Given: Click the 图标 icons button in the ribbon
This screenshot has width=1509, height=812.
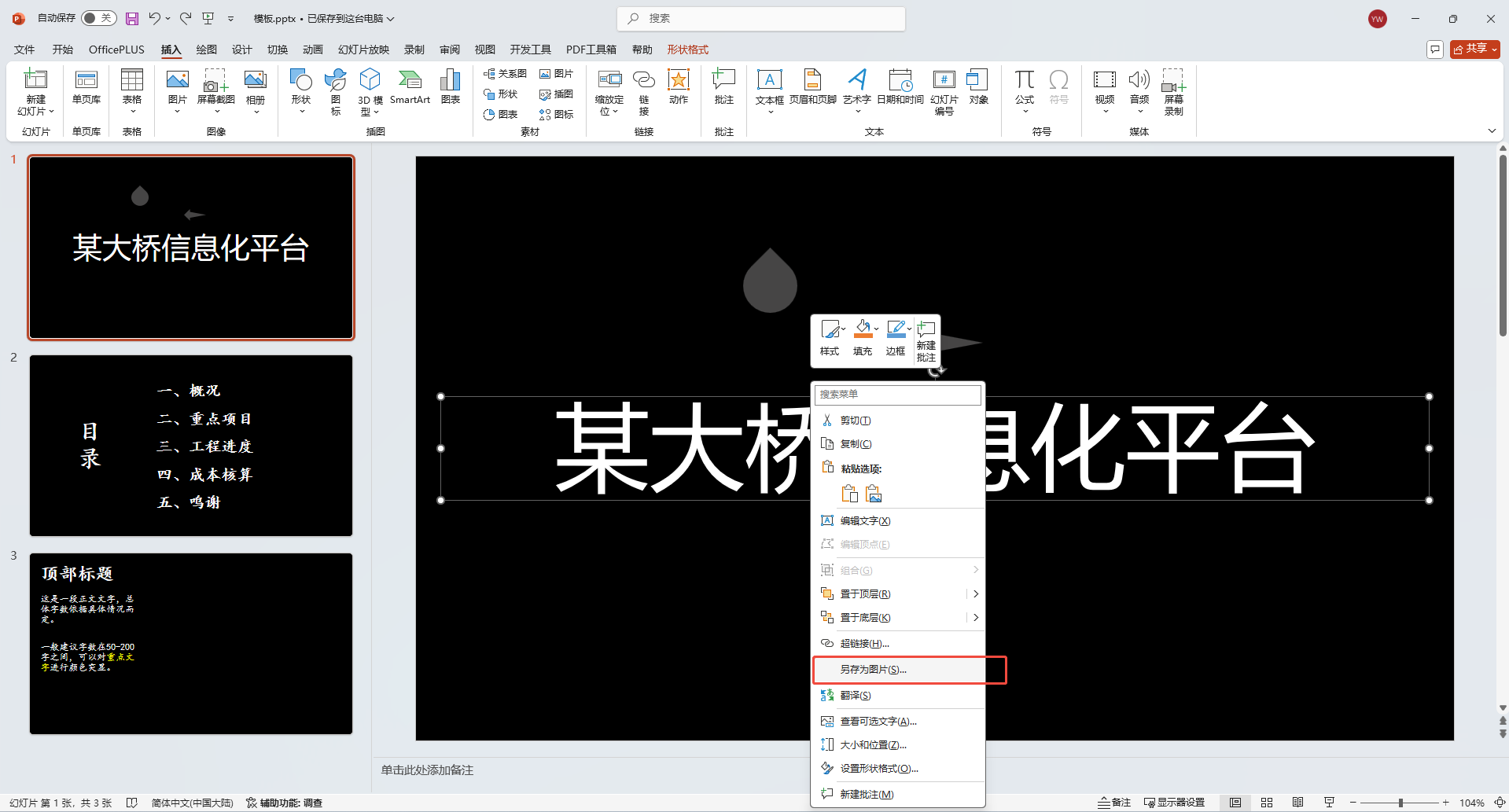Looking at the screenshot, I should click(x=336, y=90).
